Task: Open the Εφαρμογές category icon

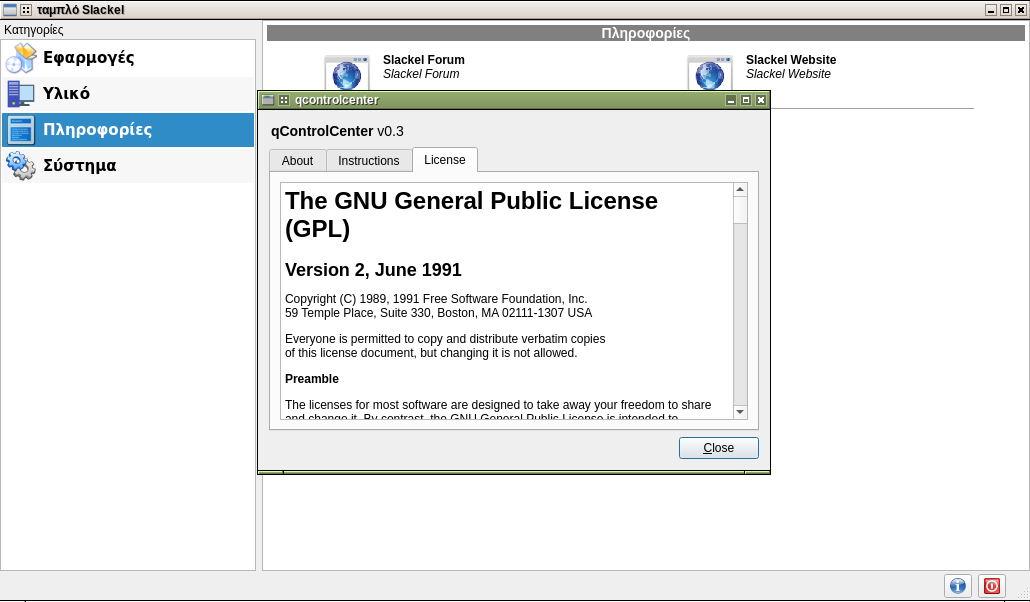Action: (x=21, y=58)
